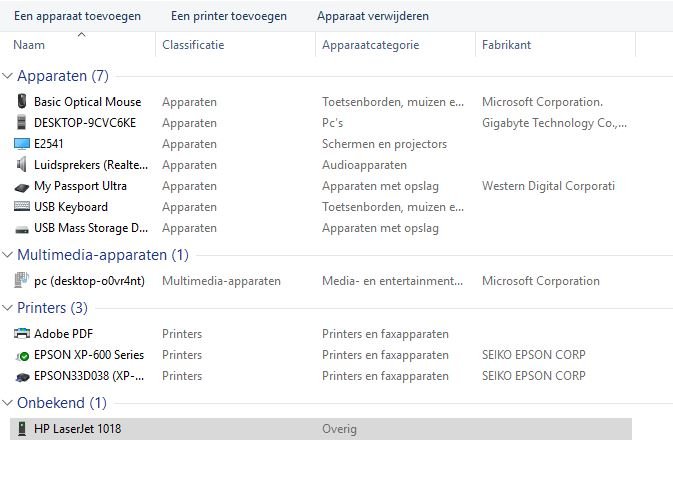This screenshot has height=482, width=673.
Task: Select the My Passport Ultra name
Action: (80, 186)
